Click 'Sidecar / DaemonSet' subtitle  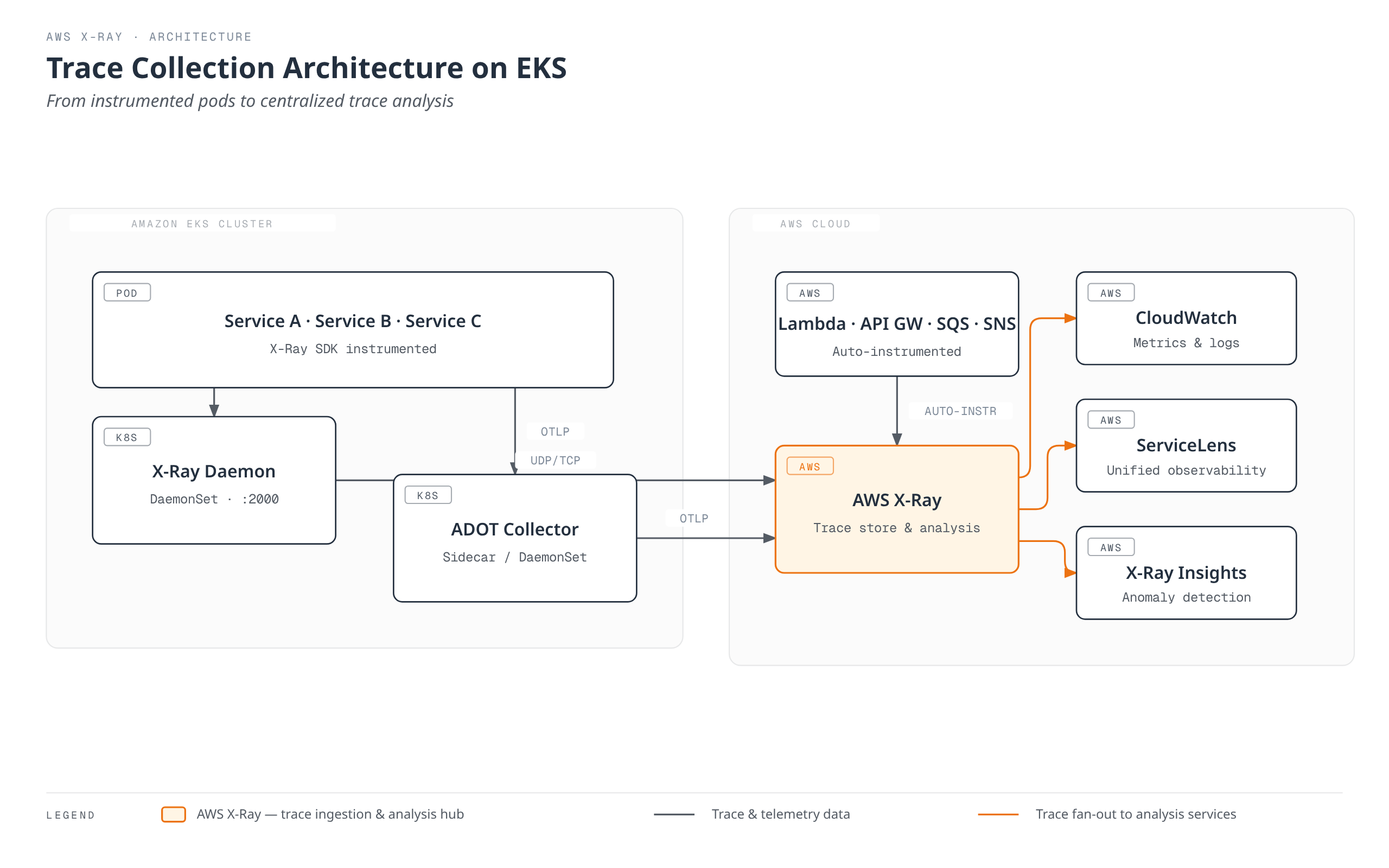click(515, 558)
